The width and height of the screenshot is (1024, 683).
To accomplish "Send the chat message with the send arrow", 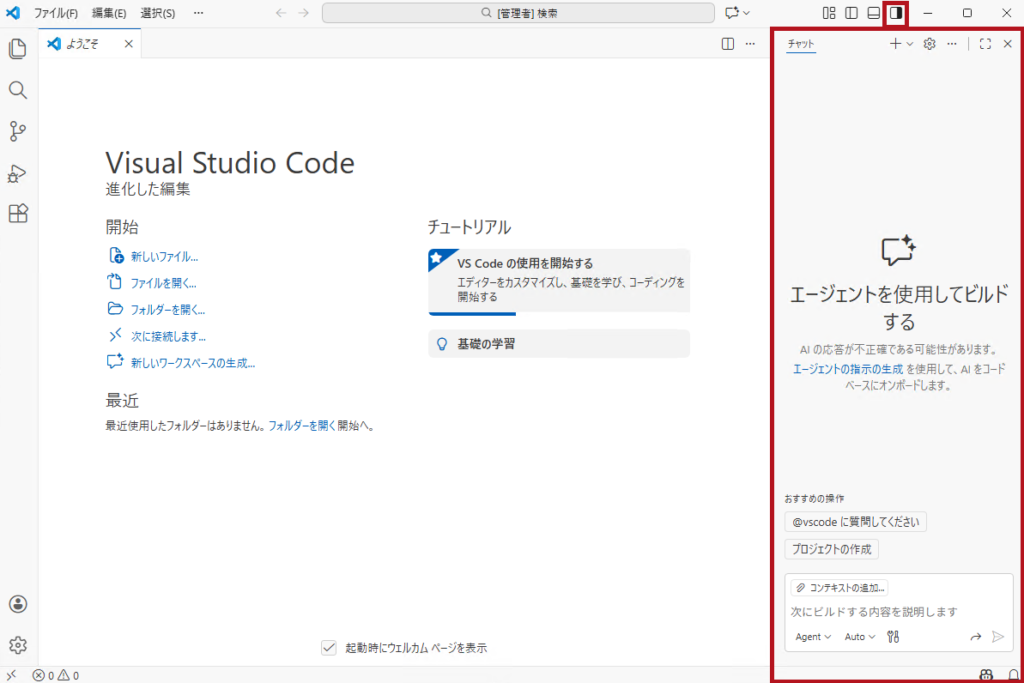I will [996, 637].
